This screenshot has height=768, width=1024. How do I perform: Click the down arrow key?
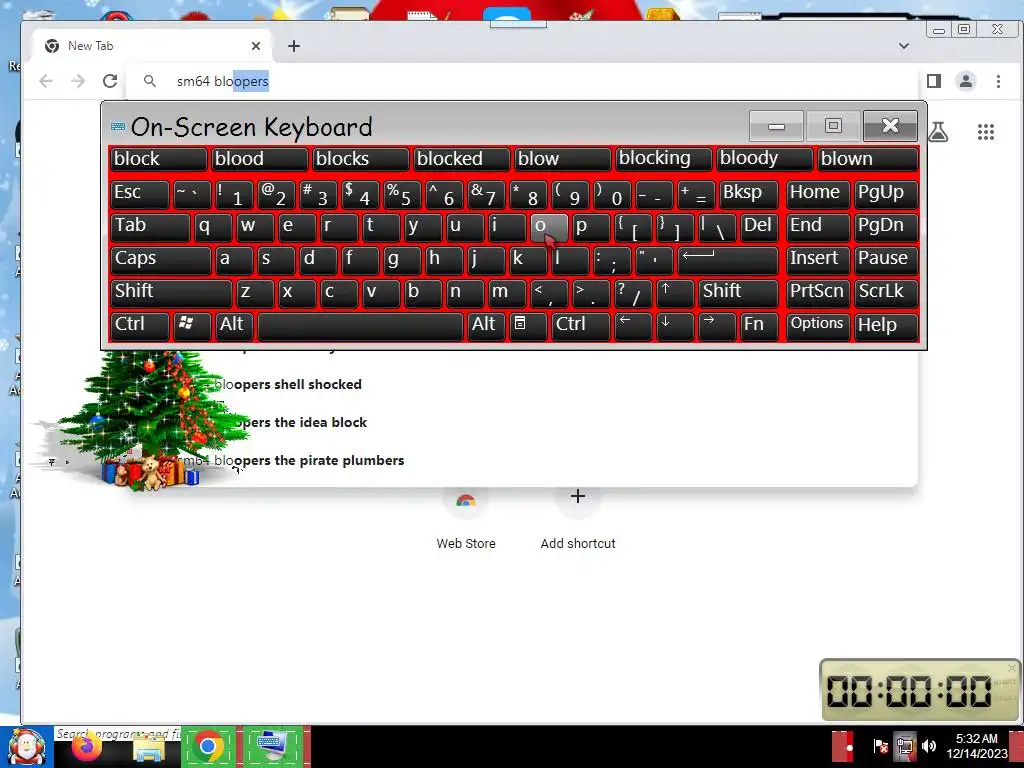click(x=675, y=325)
